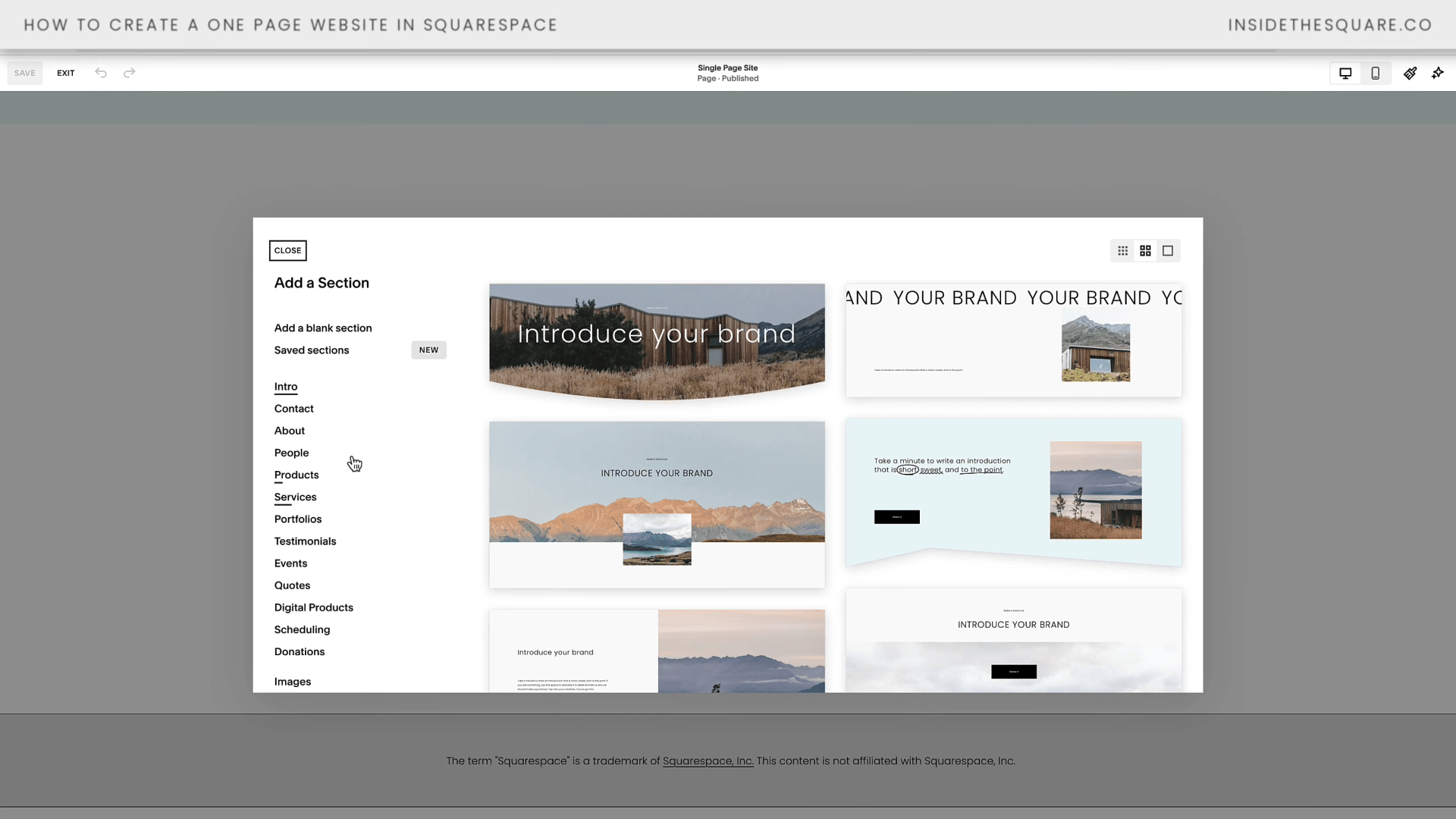The image size is (1456, 819).
Task: Open site styles paintbrush icon
Action: click(1410, 74)
